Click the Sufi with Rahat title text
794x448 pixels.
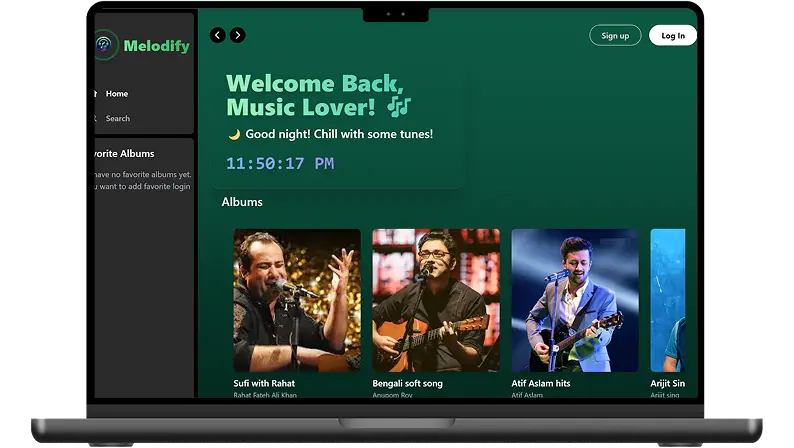click(x=264, y=383)
